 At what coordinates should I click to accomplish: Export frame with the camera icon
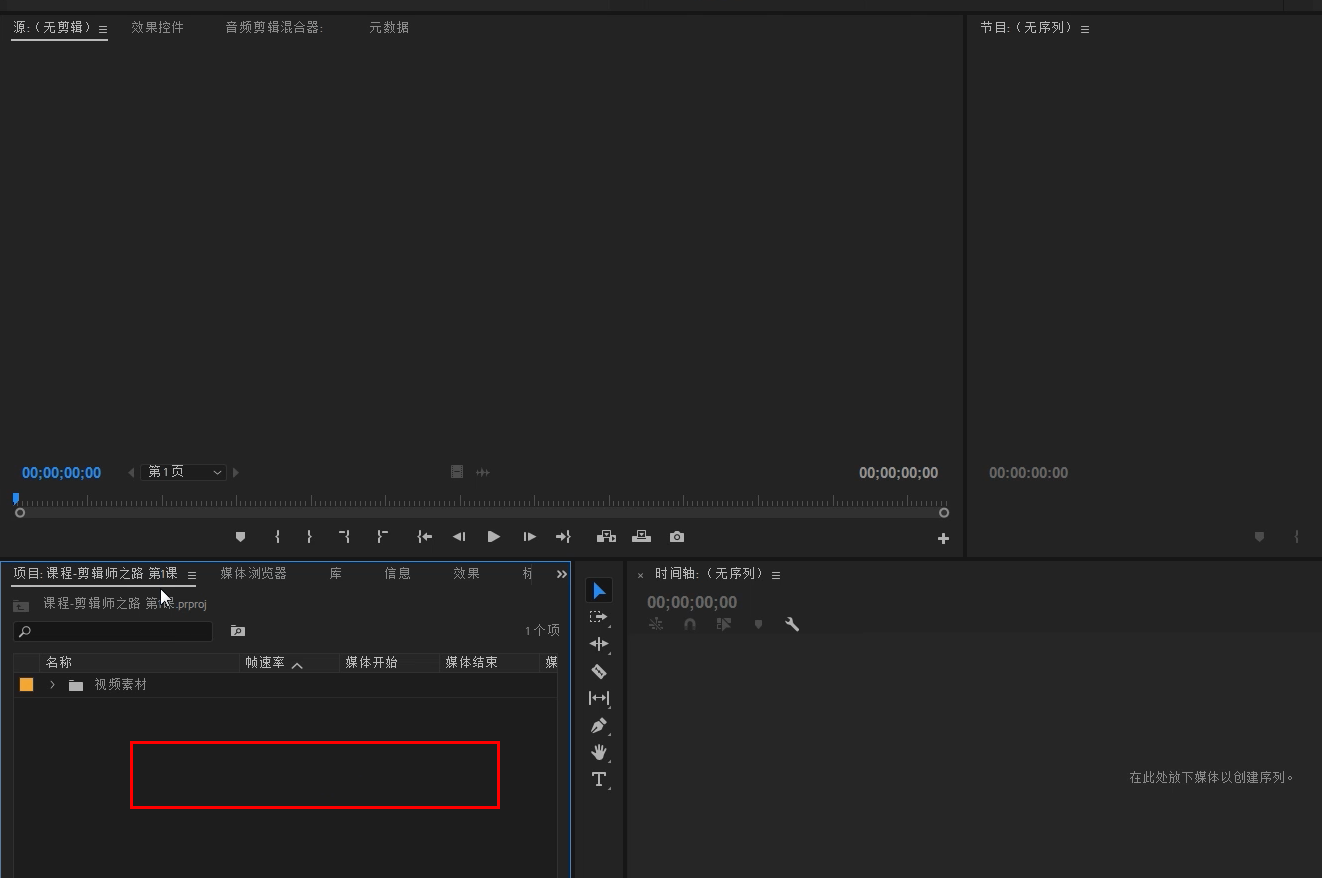coord(677,537)
